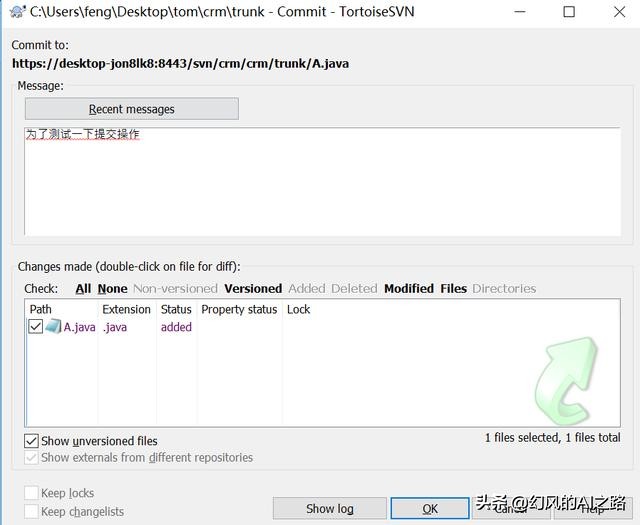640x525 pixels.
Task: Minimize the Commit dialog window
Action: (520, 11)
